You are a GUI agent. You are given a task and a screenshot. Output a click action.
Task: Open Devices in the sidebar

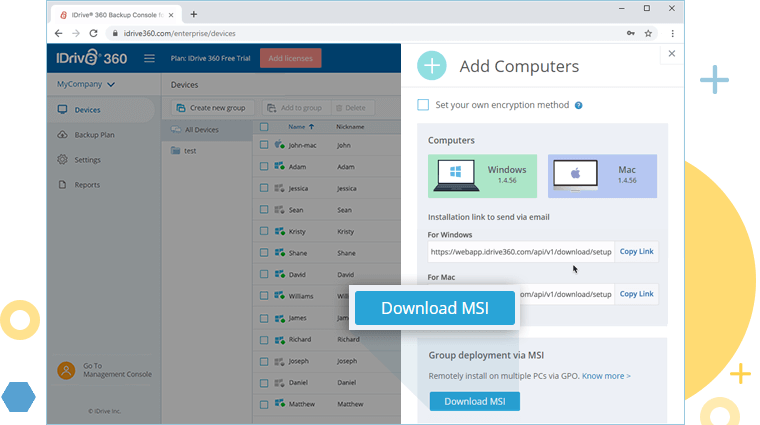coord(101,110)
